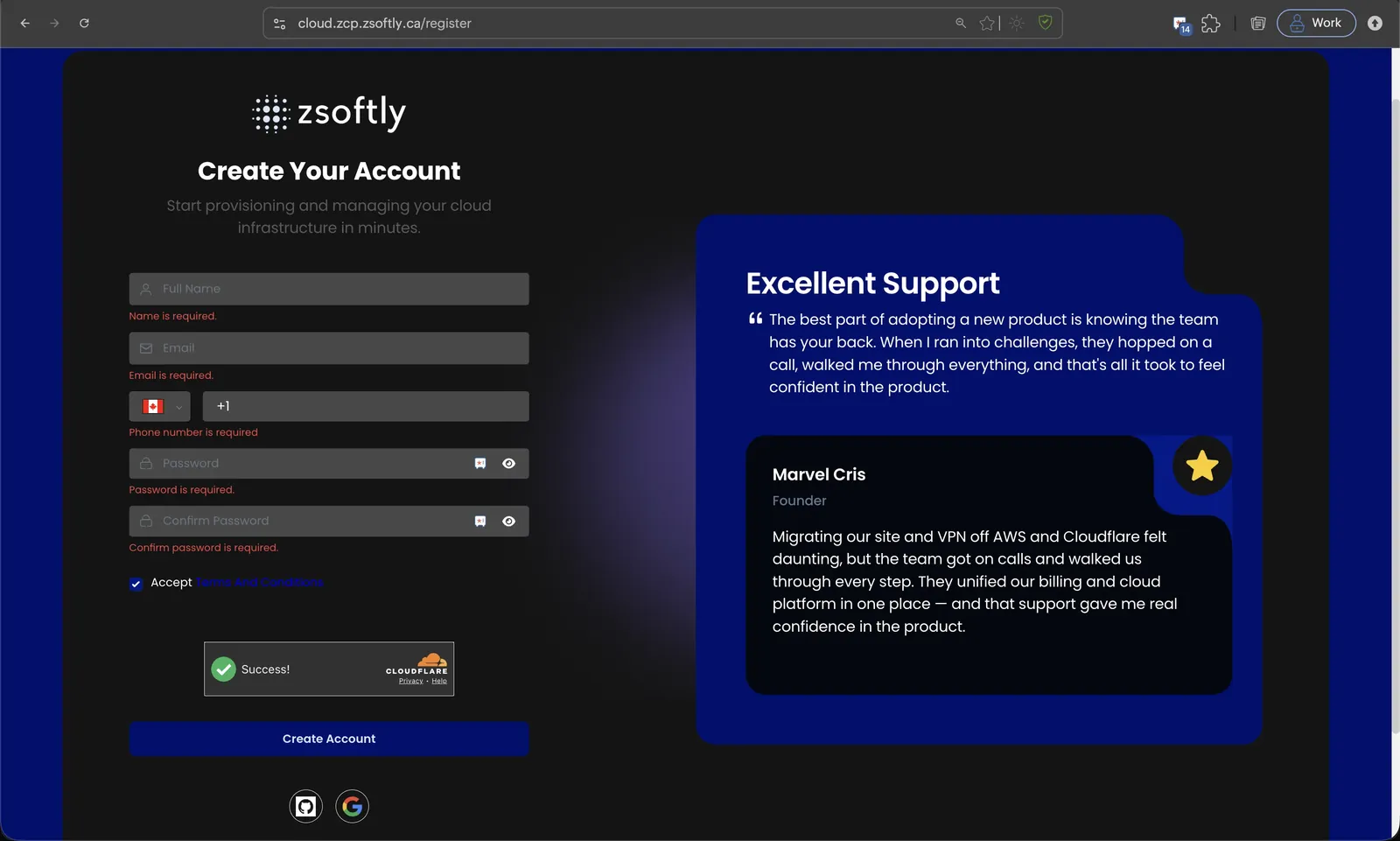
Task: Click the zsoftly logo
Action: pyautogui.click(x=329, y=113)
